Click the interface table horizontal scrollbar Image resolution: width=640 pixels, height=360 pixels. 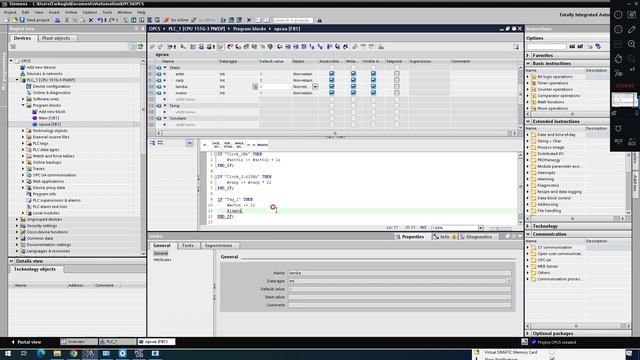click(x=336, y=133)
